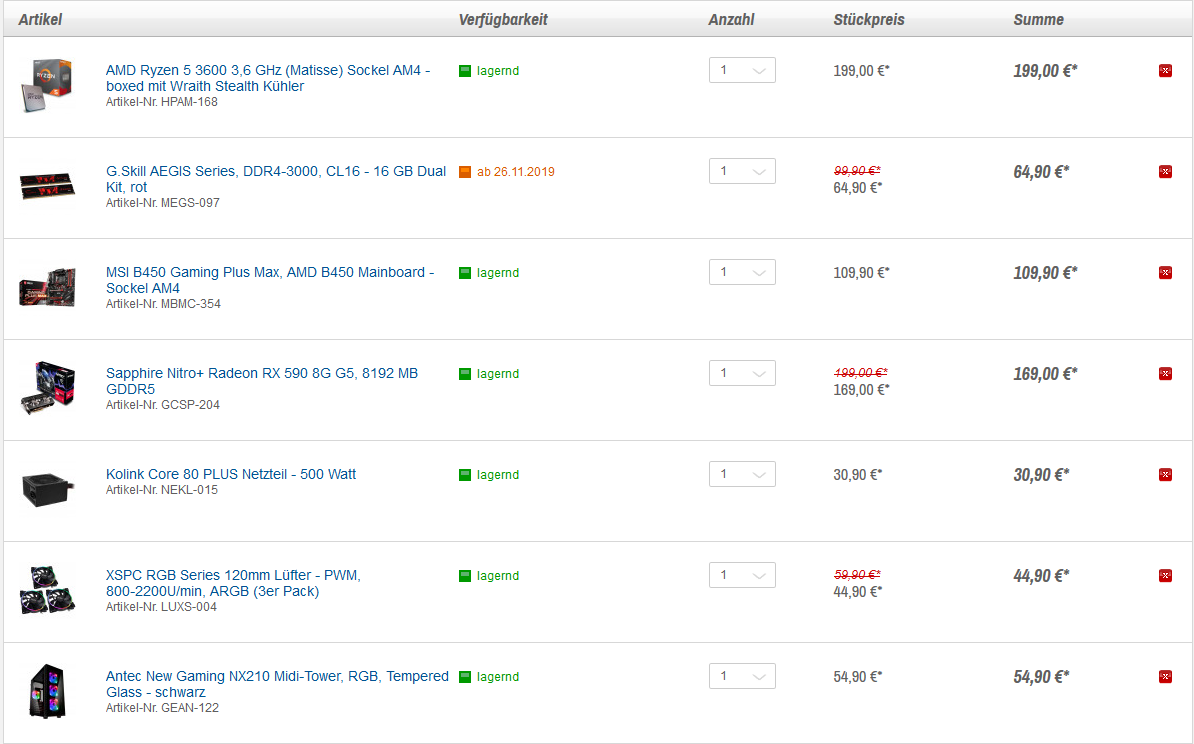Click green stock icon for Ryzen 5 3600
This screenshot has width=1194, height=744.
point(465,71)
